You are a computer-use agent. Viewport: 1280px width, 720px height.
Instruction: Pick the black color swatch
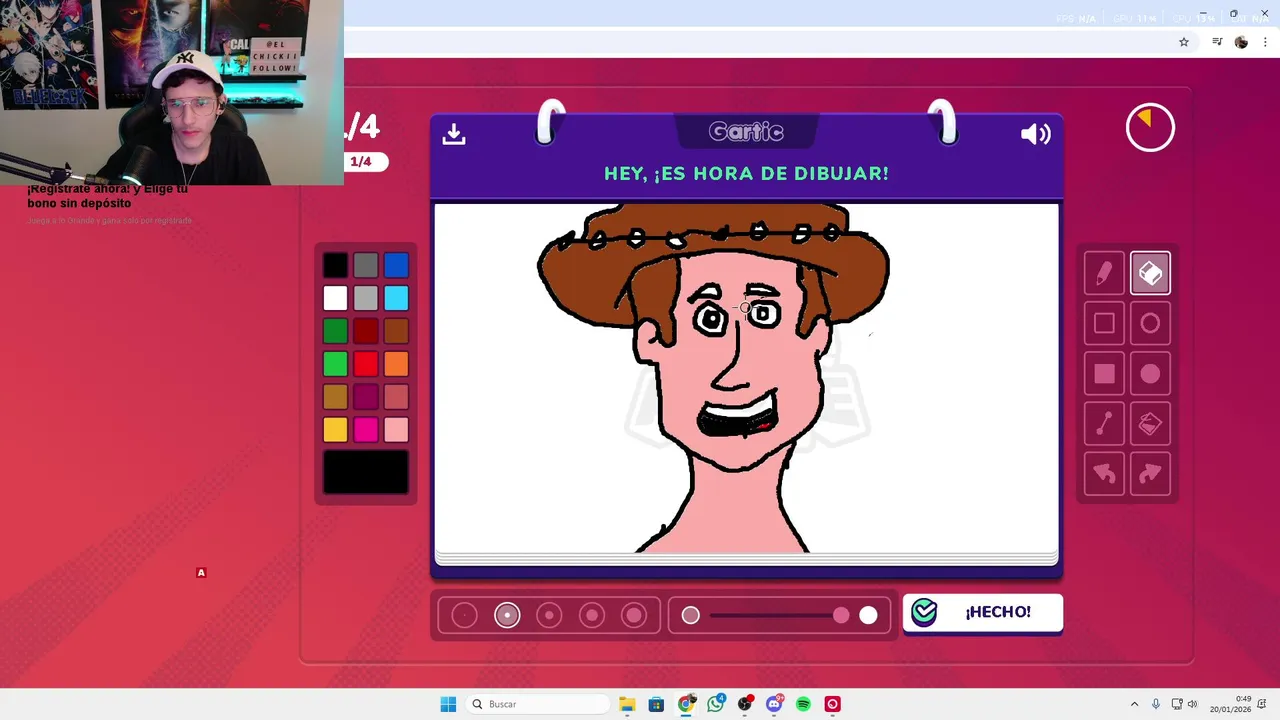point(335,265)
